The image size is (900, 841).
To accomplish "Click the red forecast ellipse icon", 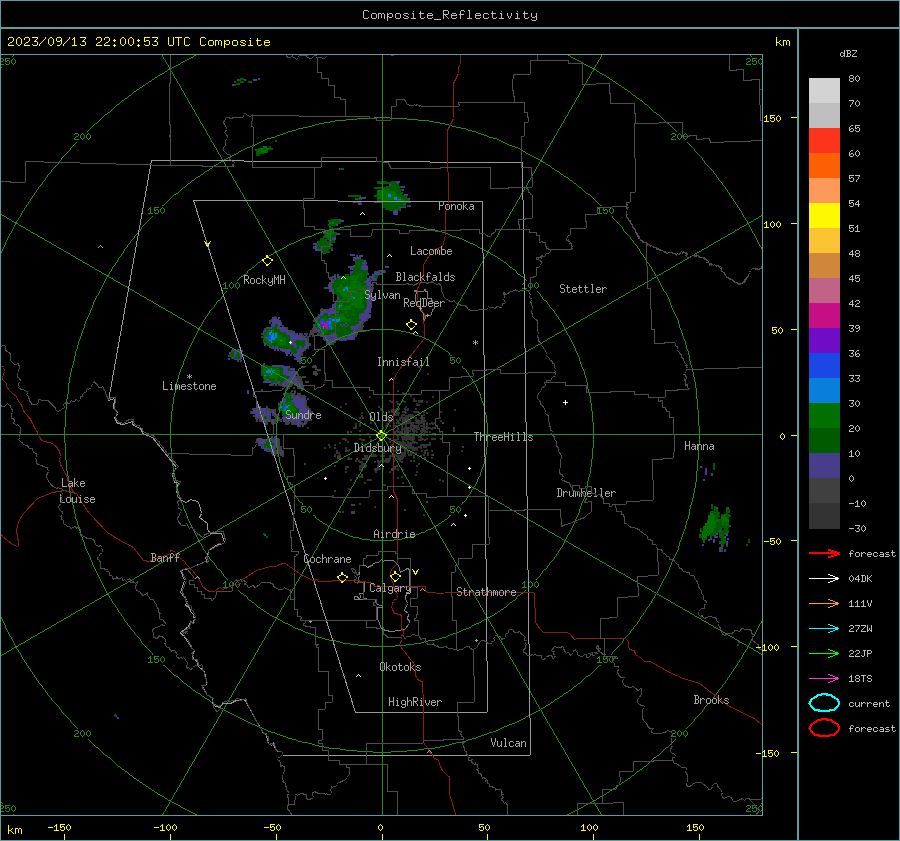I will [x=824, y=728].
